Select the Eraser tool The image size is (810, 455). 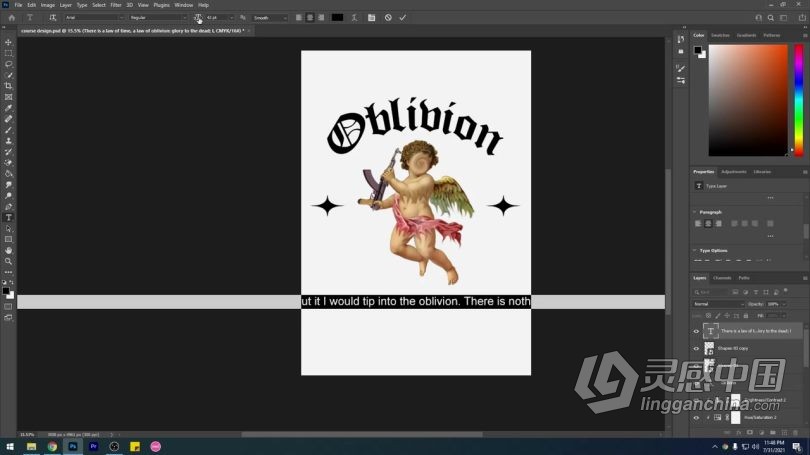8,163
